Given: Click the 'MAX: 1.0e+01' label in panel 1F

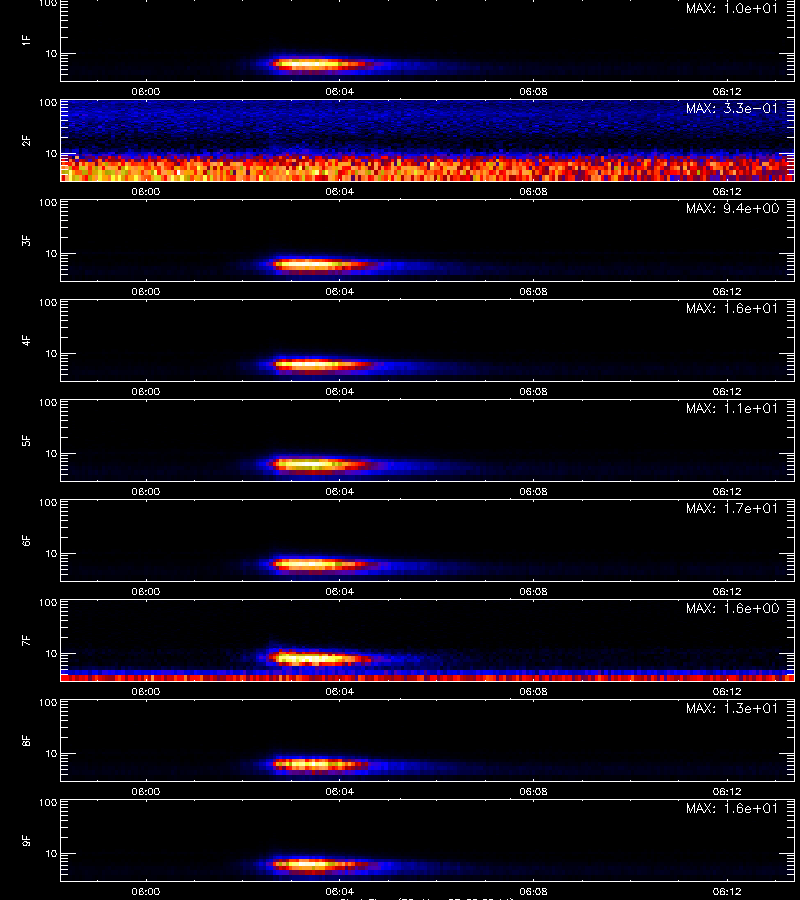Looking at the screenshot, I should click(732, 9).
